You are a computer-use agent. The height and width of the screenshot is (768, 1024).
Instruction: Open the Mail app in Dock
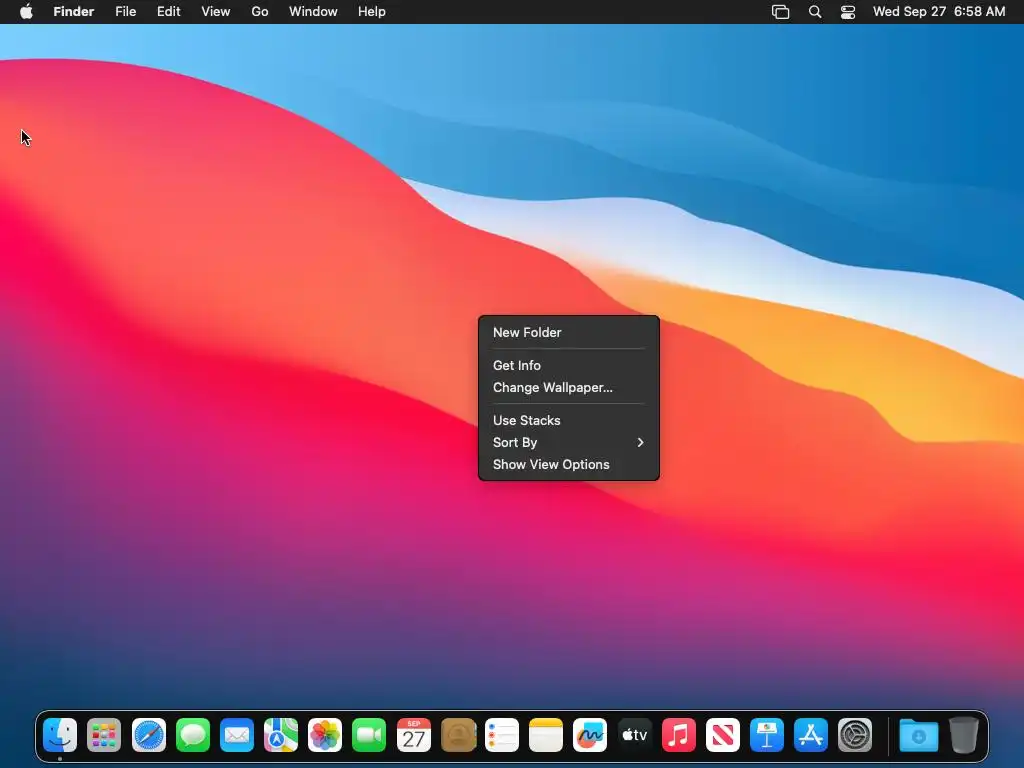click(x=236, y=735)
